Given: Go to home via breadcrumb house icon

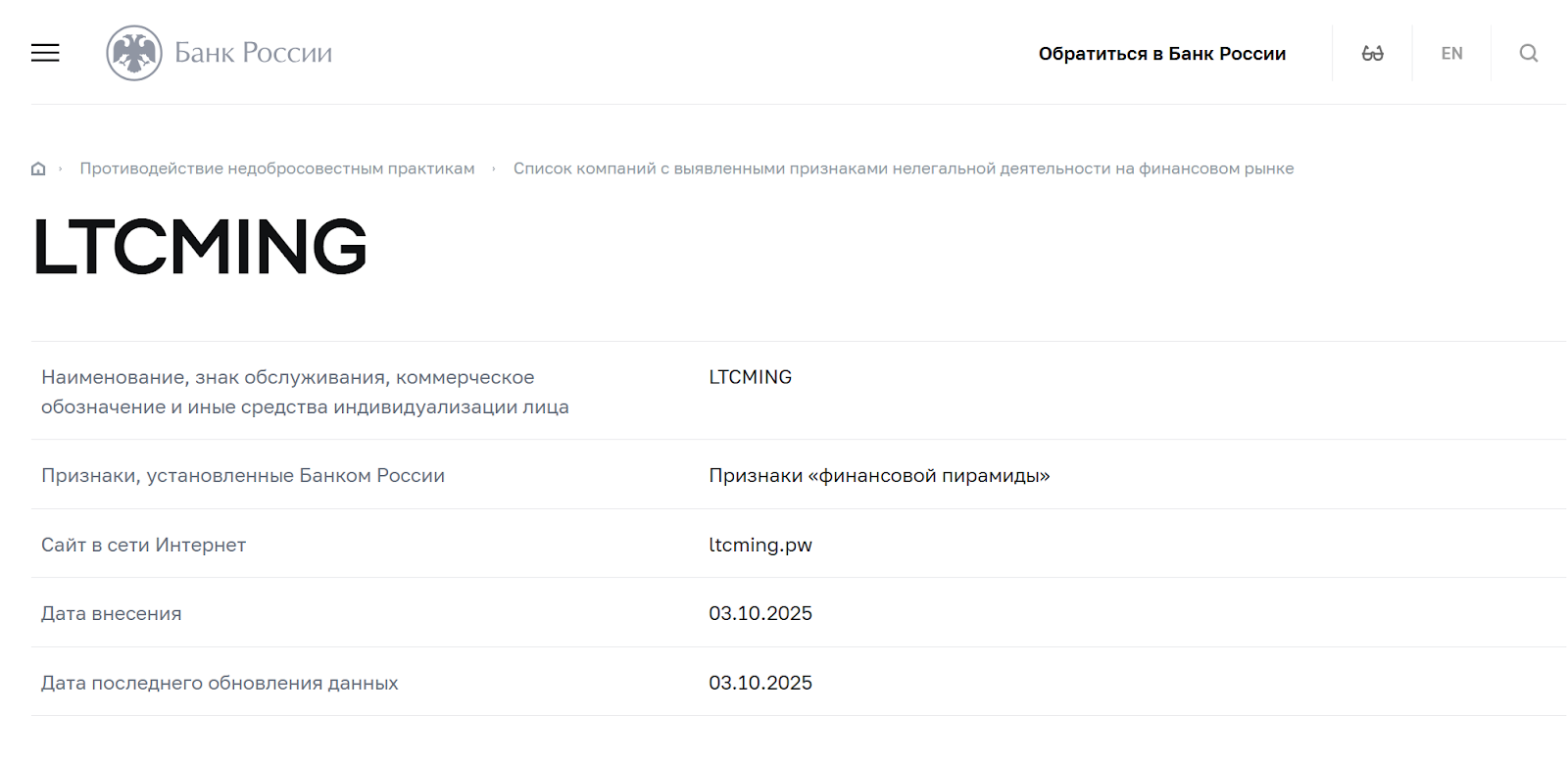Looking at the screenshot, I should pos(38,168).
